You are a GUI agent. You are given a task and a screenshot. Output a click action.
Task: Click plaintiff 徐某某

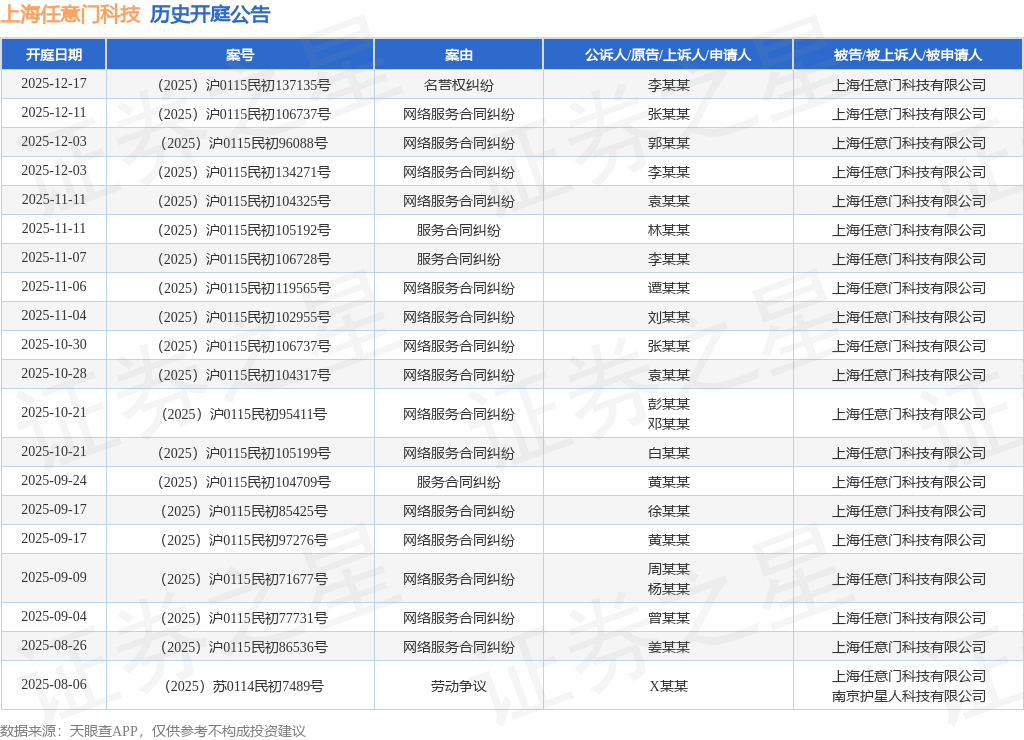click(x=669, y=511)
